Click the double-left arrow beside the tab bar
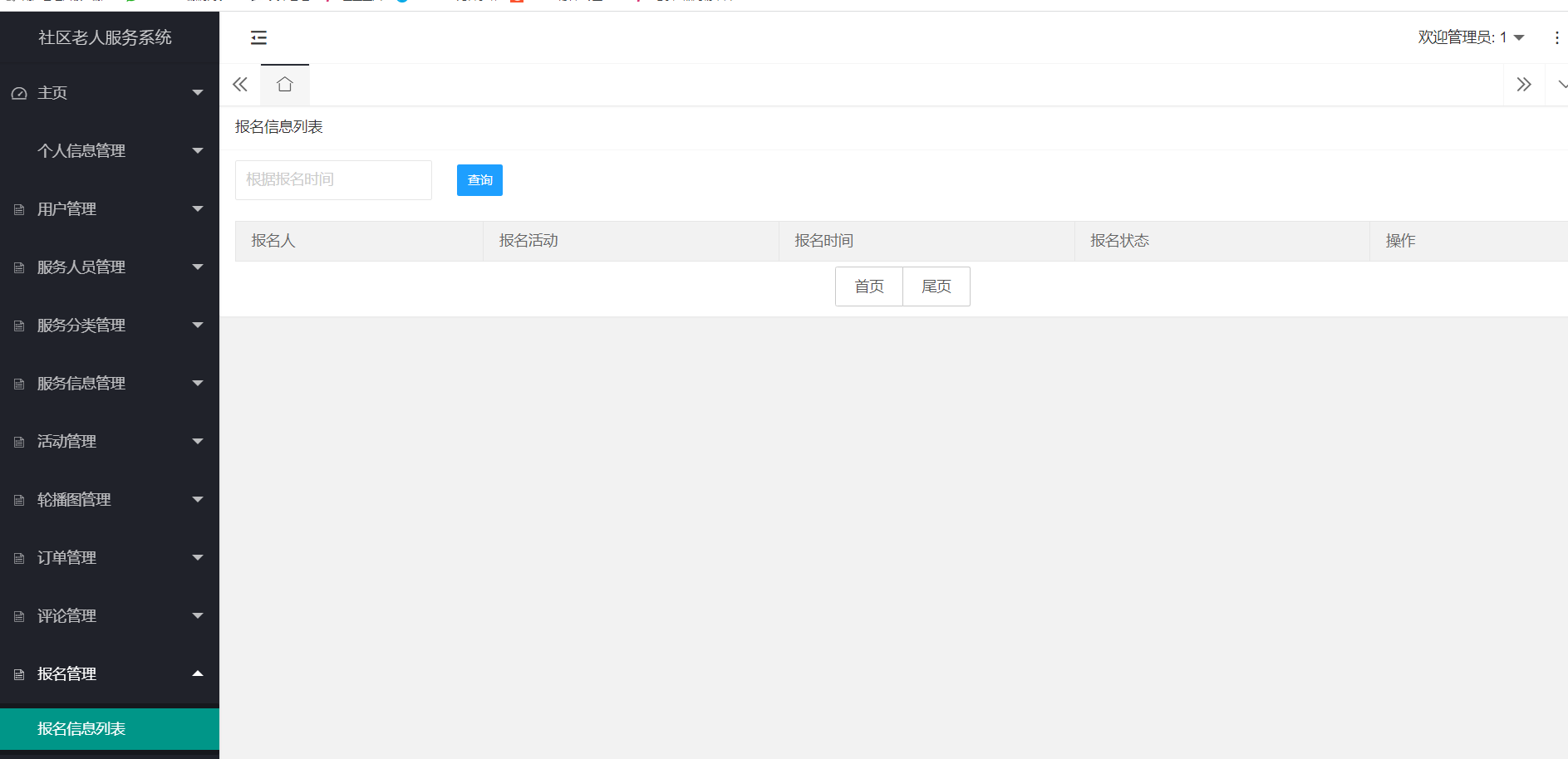Viewport: 1568px width, 759px height. (239, 84)
